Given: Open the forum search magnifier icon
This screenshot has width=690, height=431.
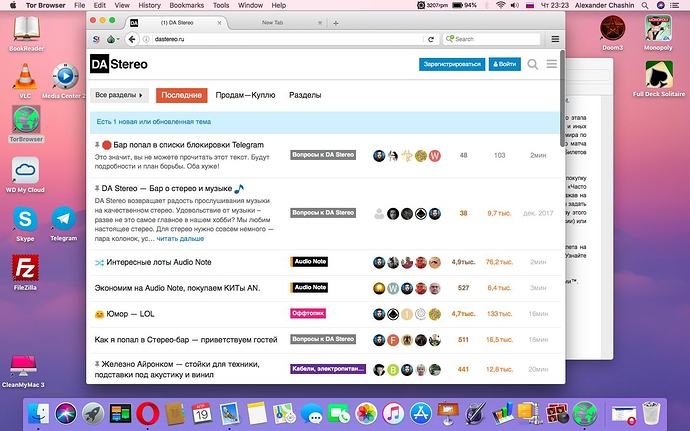Looking at the screenshot, I should tap(533, 65).
